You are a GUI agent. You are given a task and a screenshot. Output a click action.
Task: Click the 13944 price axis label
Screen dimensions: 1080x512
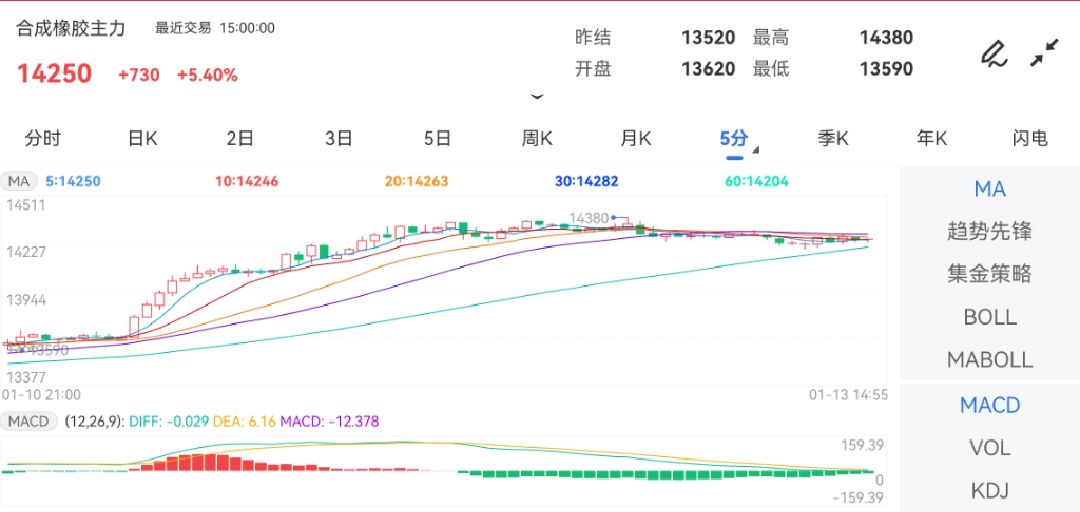tap(25, 300)
